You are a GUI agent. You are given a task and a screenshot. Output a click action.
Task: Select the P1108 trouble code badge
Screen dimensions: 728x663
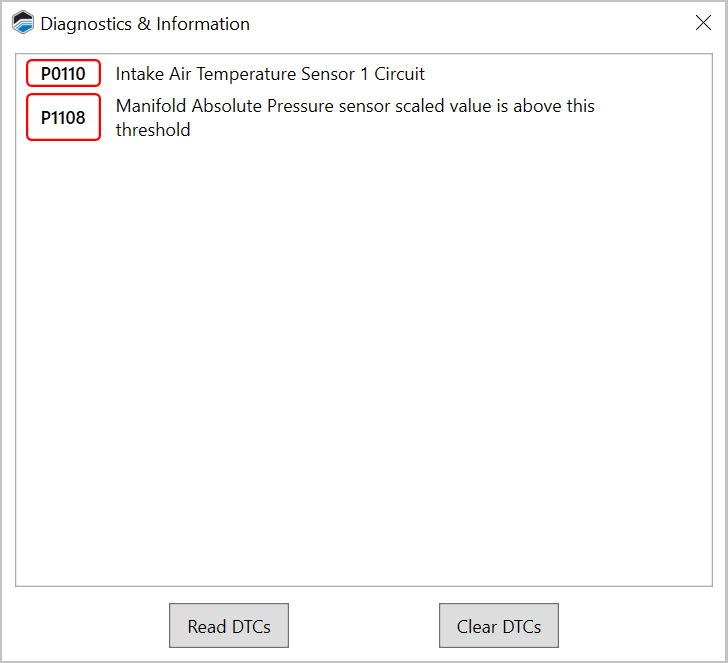[x=63, y=117]
